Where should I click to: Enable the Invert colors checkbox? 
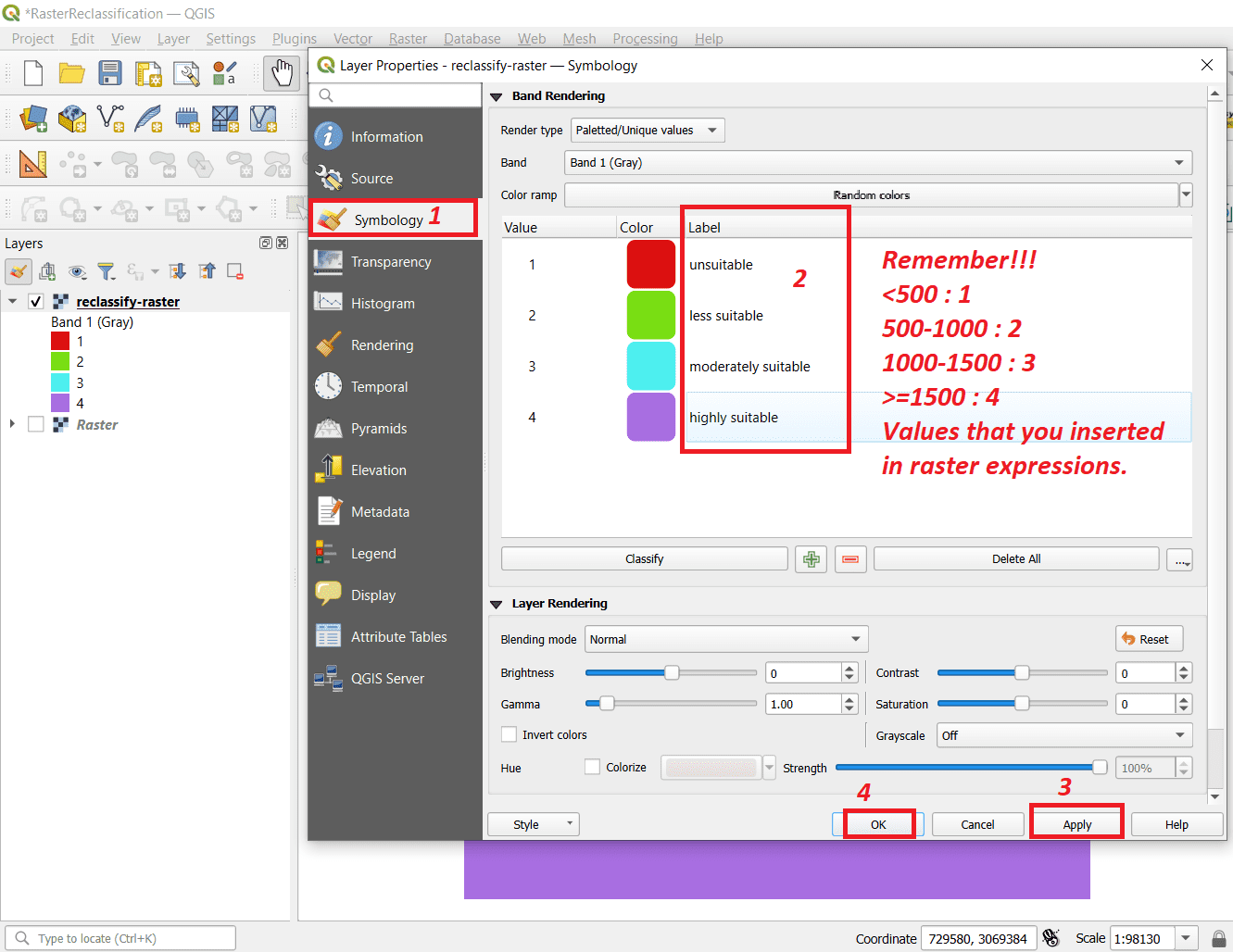509,734
